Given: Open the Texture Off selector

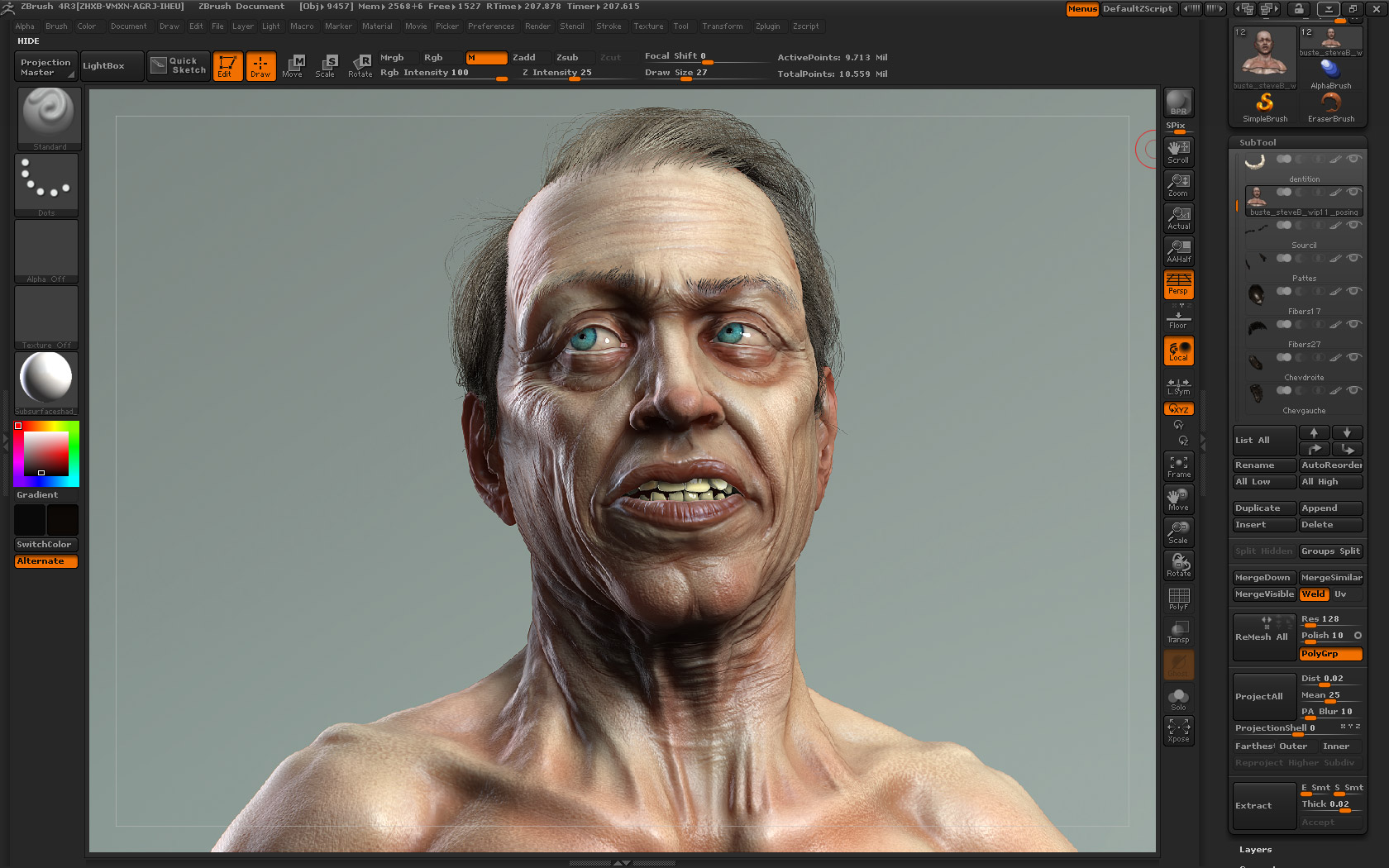Looking at the screenshot, I should (x=46, y=317).
